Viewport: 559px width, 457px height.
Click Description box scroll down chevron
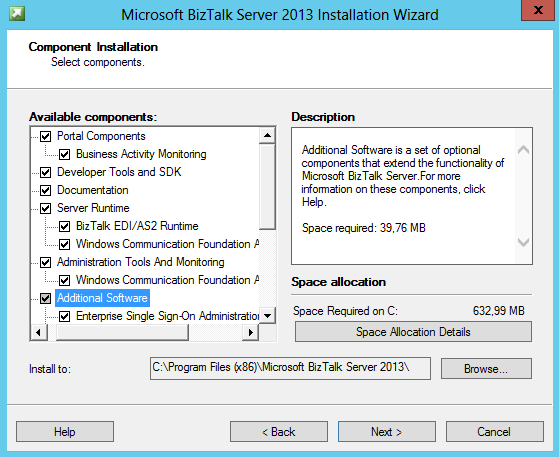(x=523, y=242)
